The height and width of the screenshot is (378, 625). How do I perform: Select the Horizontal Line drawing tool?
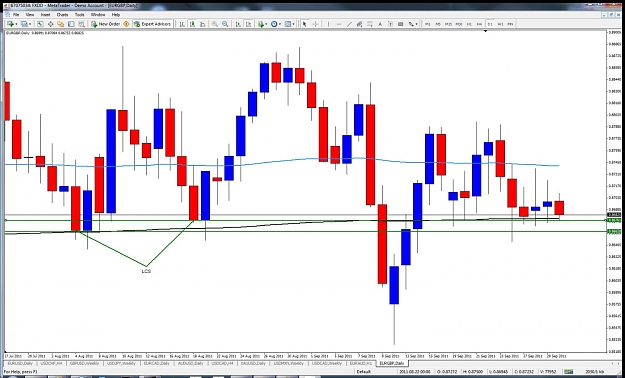click(x=339, y=24)
